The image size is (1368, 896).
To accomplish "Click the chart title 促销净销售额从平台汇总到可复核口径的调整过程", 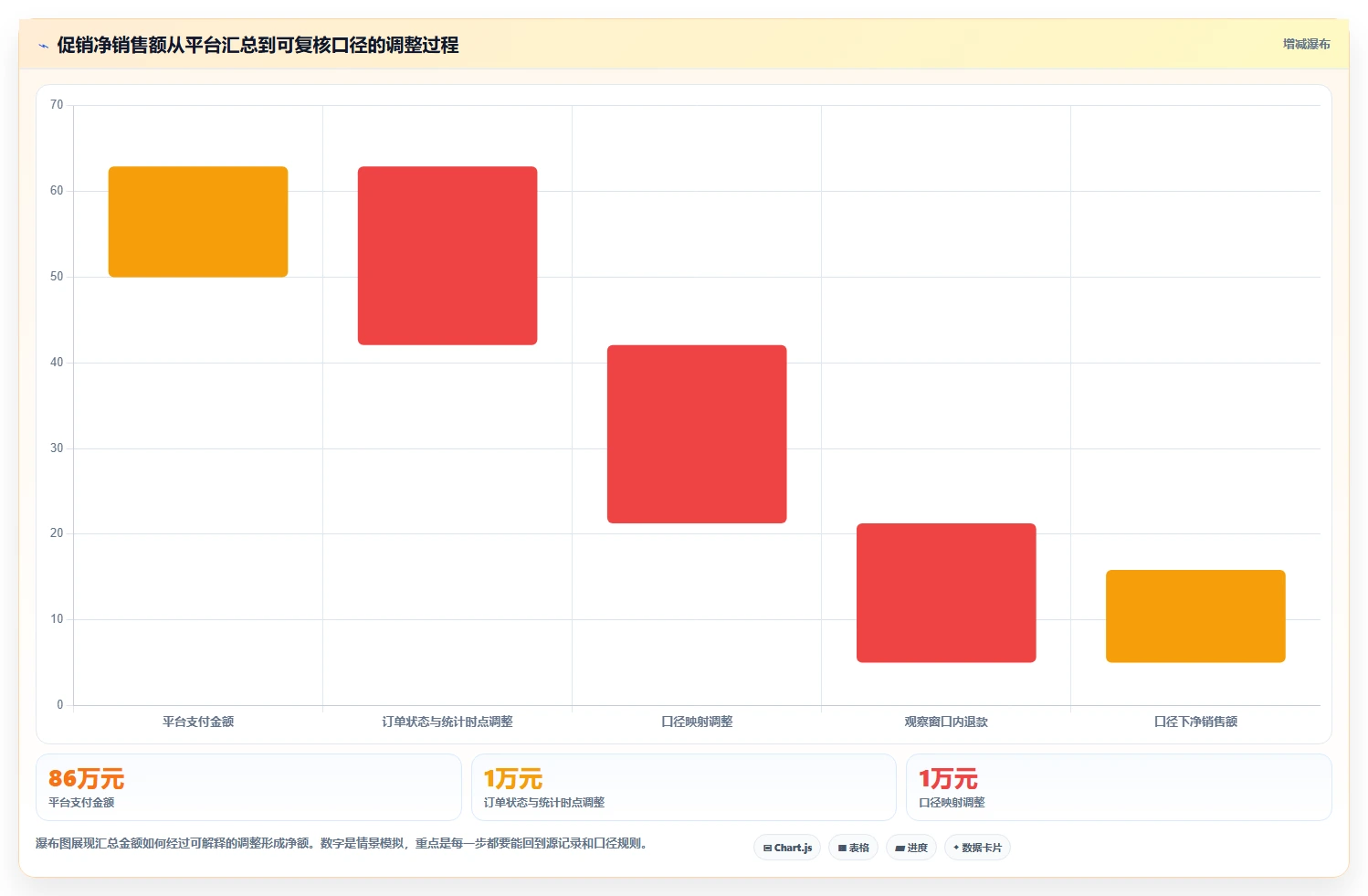I will click(258, 45).
